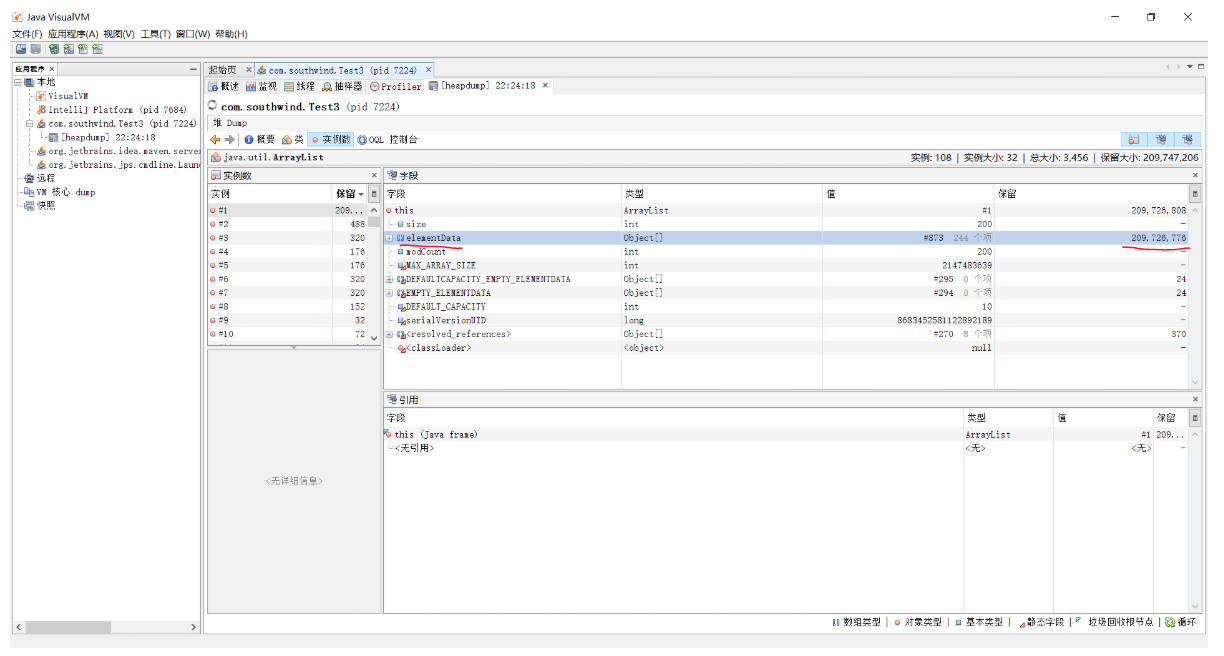Open the 概要 summary view

pyautogui.click(x=259, y=140)
